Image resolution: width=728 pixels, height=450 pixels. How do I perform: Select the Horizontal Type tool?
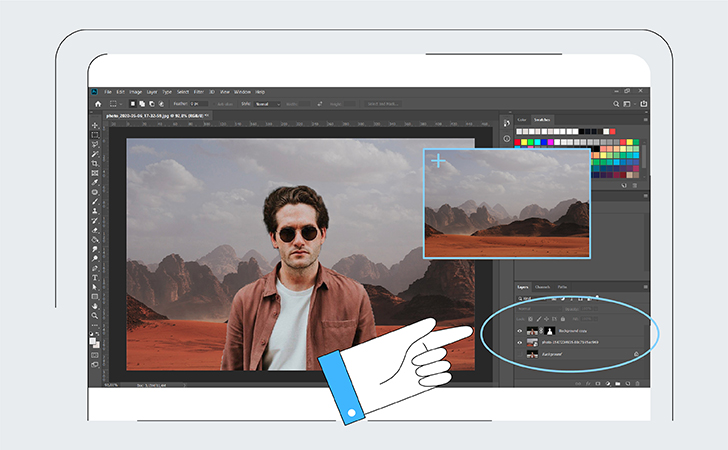(x=95, y=278)
